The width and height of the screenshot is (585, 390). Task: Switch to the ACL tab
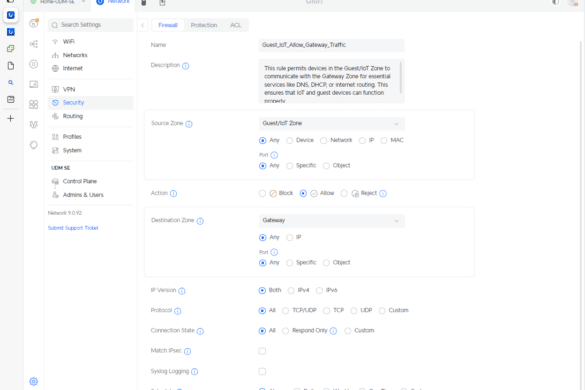click(235, 25)
